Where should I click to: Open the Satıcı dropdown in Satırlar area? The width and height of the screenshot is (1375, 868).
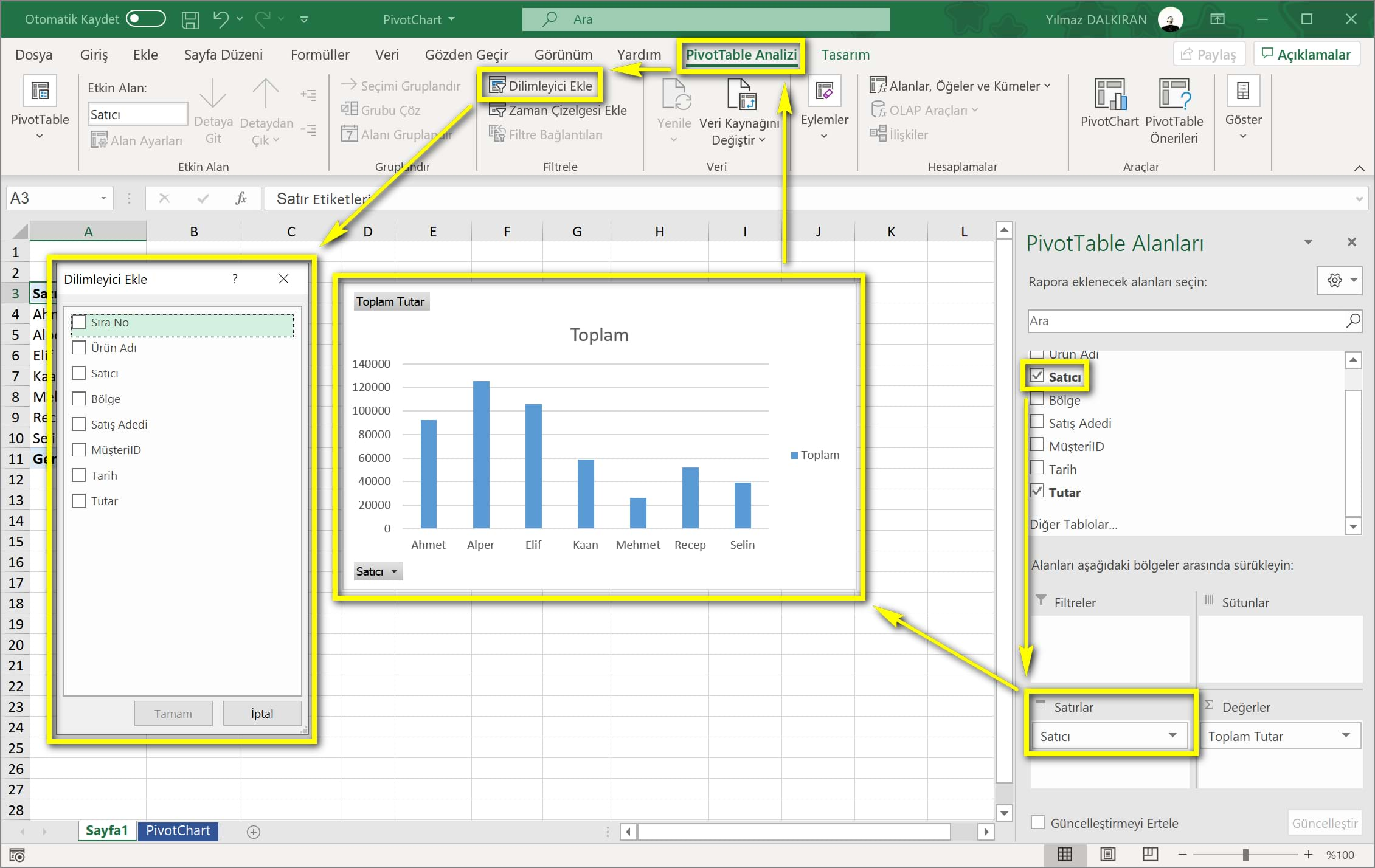(1172, 735)
